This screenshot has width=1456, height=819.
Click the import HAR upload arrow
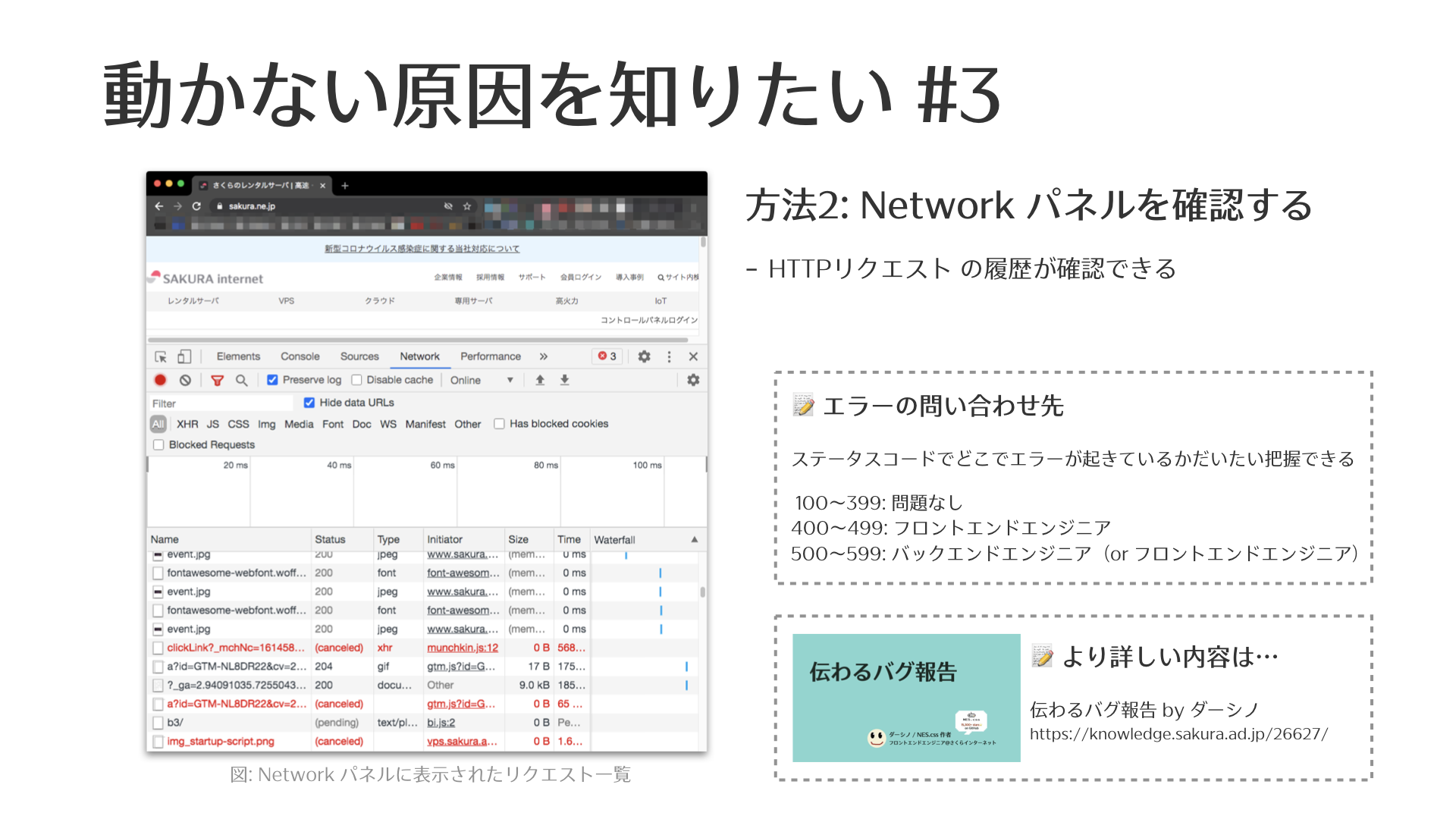pyautogui.click(x=540, y=380)
